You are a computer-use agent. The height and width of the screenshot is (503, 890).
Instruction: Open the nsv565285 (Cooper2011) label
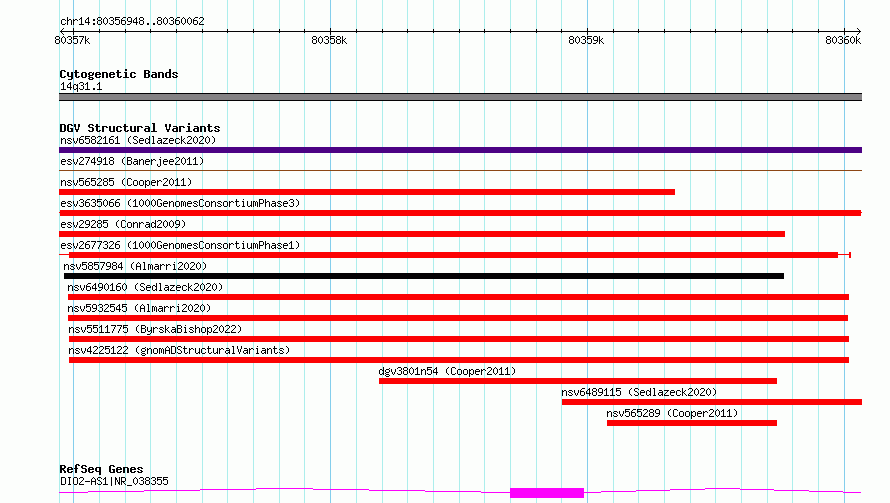pos(126,182)
